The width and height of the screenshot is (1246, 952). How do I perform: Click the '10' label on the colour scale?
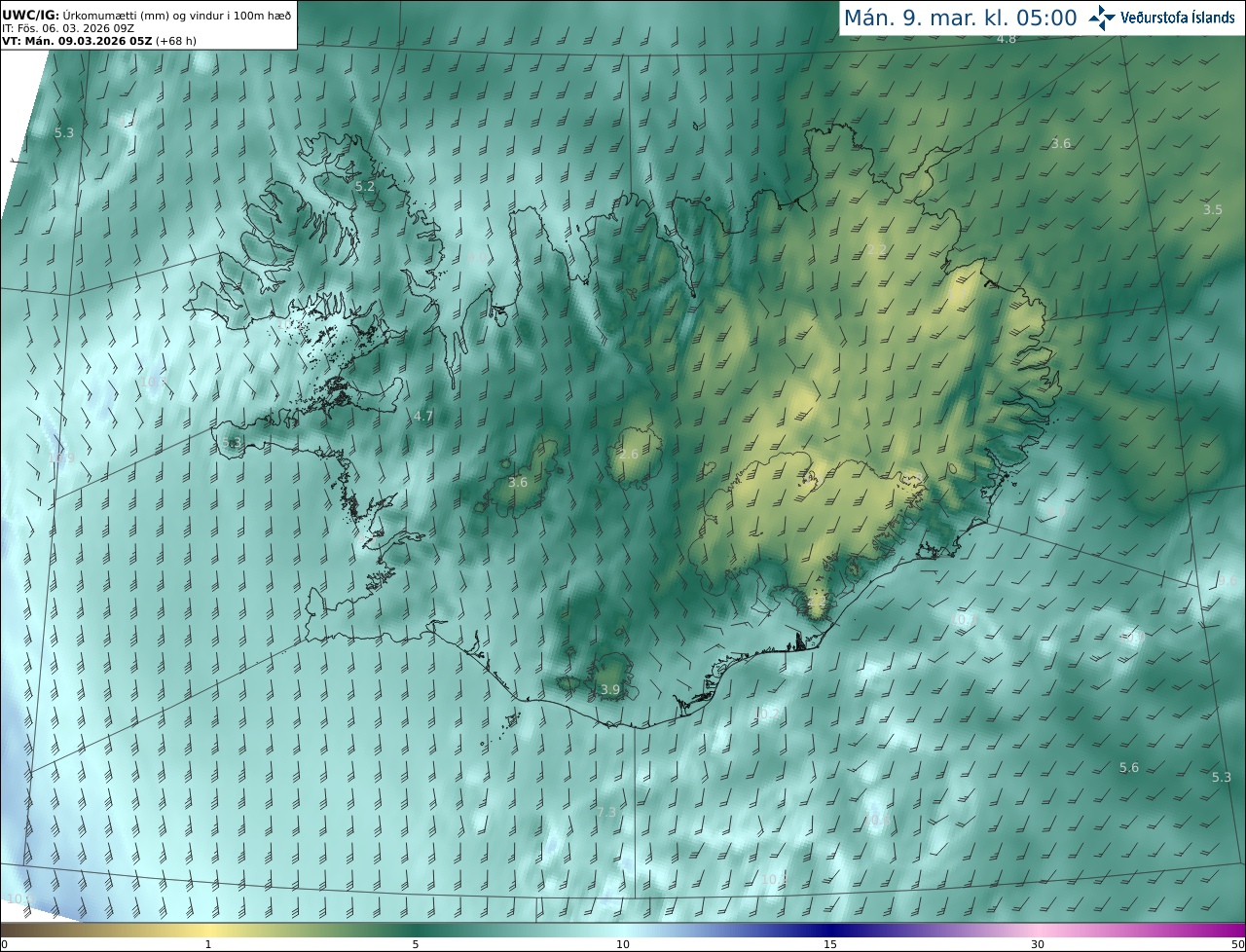click(623, 944)
